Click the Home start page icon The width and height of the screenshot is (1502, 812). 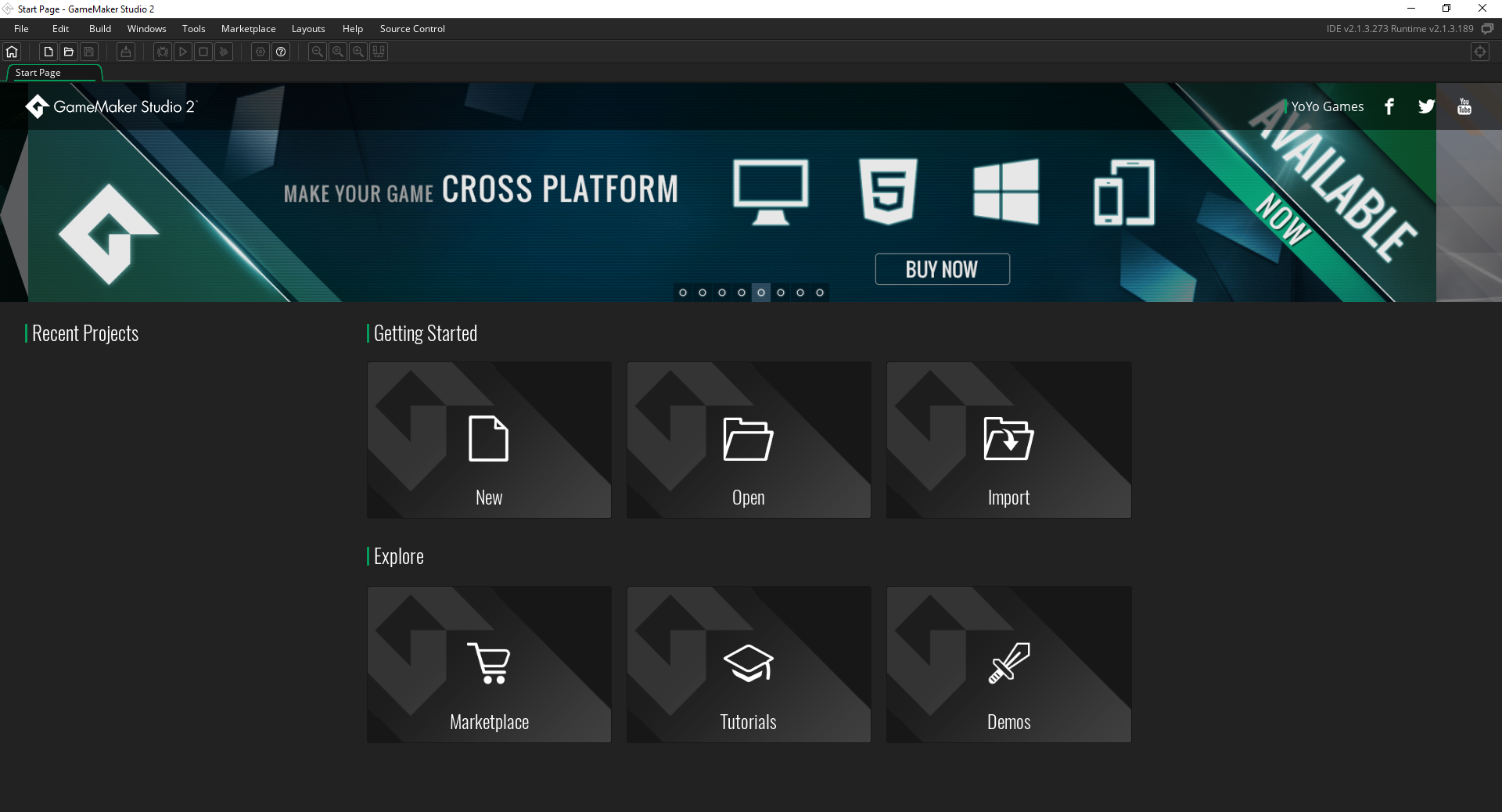click(12, 52)
